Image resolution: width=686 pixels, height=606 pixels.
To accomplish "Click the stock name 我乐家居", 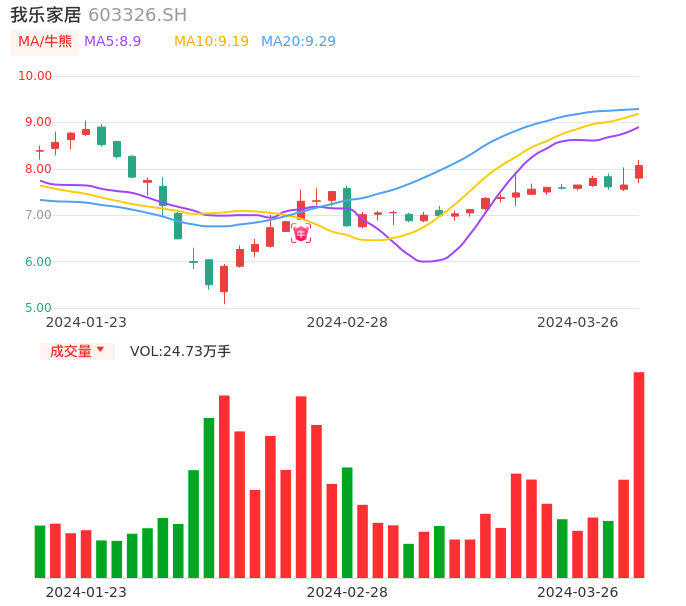I will (46, 15).
